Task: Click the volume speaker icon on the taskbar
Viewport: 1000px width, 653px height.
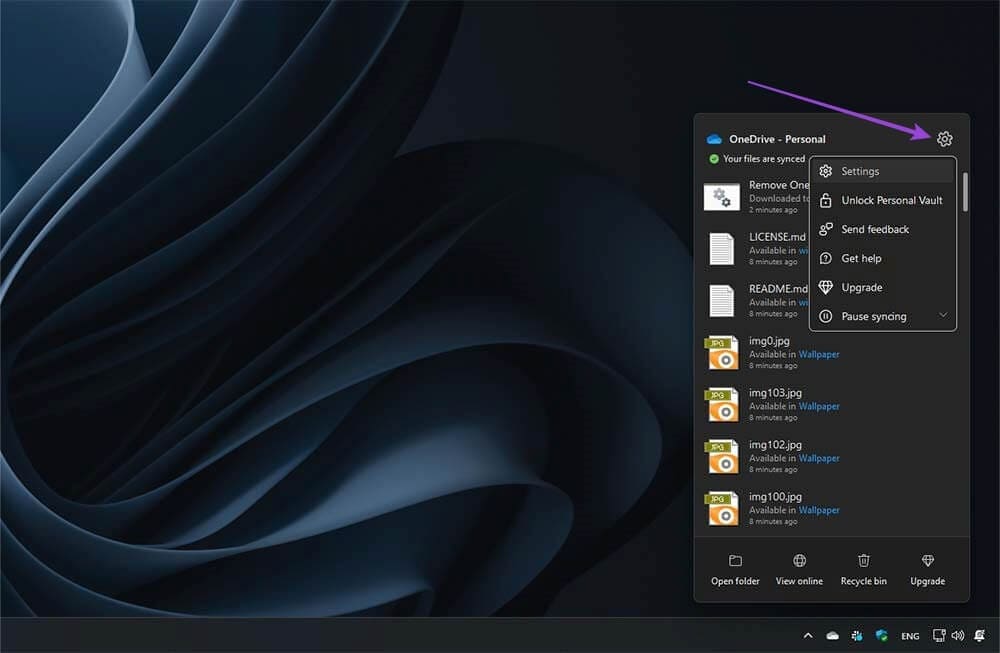Action: tap(958, 636)
